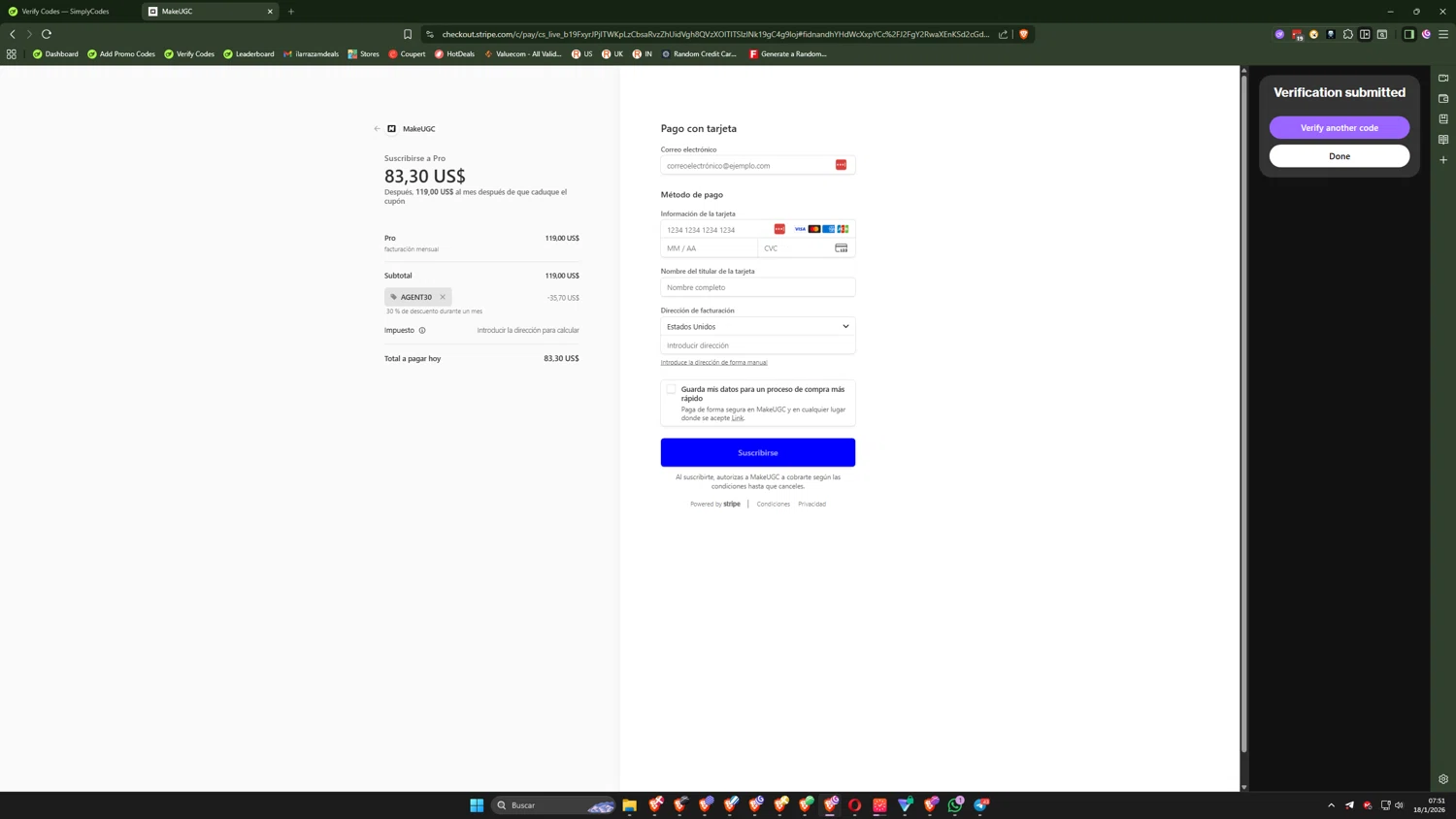Screen dimensions: 1456x819
Task: Click Powered by Stripe link
Action: (x=715, y=505)
